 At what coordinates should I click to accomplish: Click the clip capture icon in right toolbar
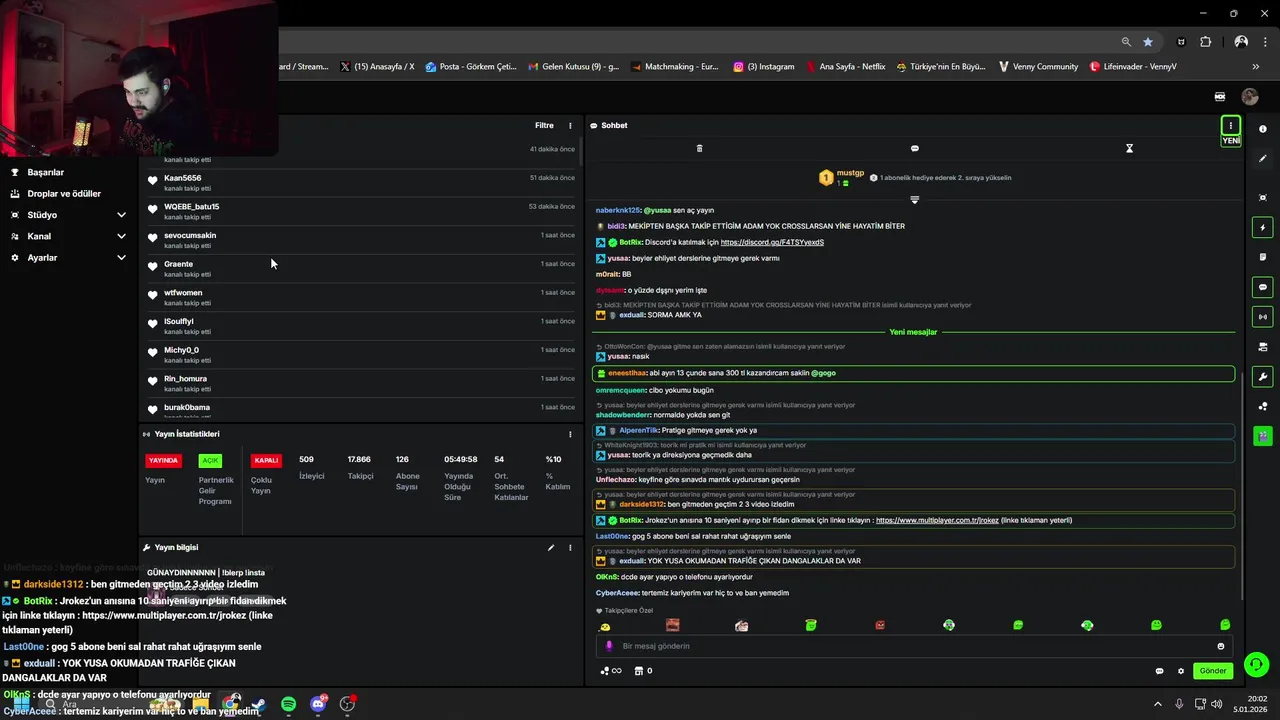point(1263,198)
